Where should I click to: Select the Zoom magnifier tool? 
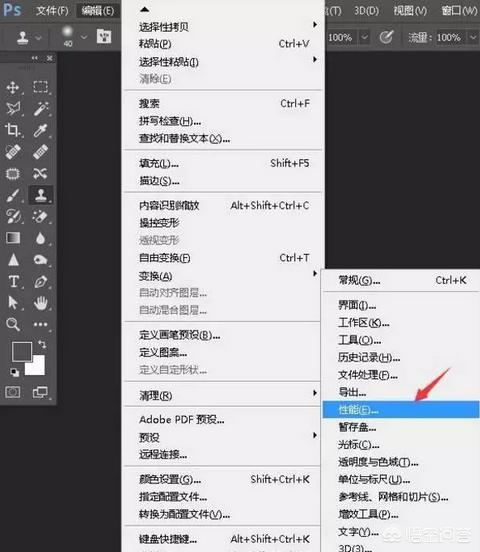tap(13, 324)
